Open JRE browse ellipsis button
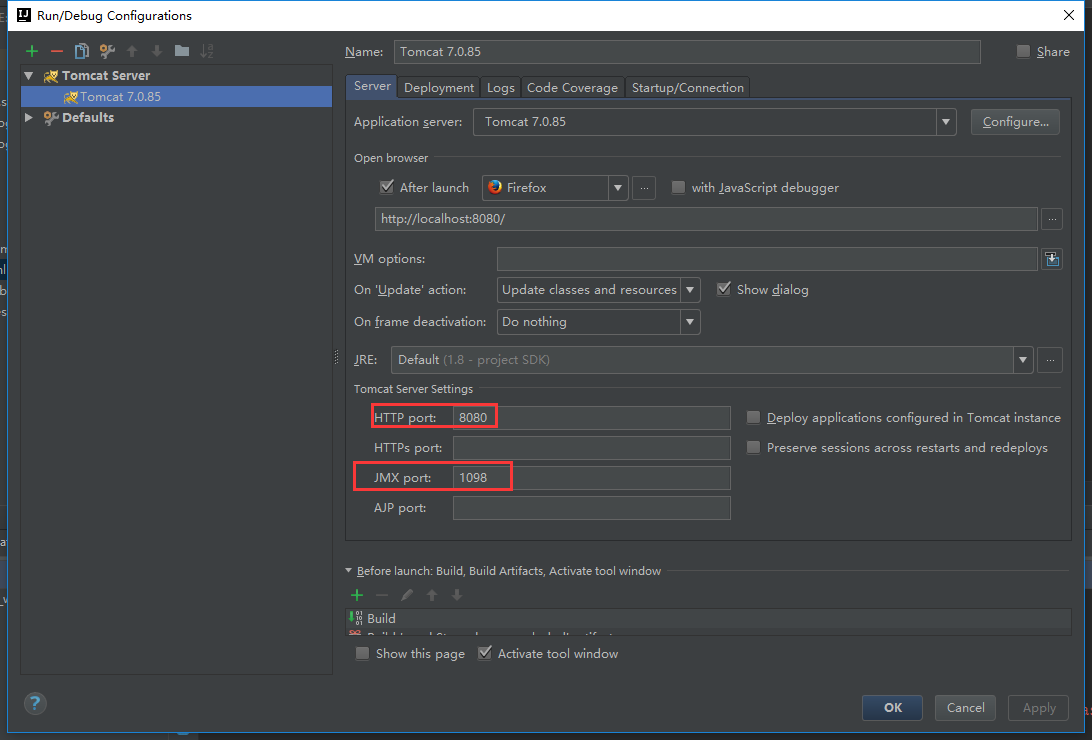The width and height of the screenshot is (1092, 740). pos(1050,360)
